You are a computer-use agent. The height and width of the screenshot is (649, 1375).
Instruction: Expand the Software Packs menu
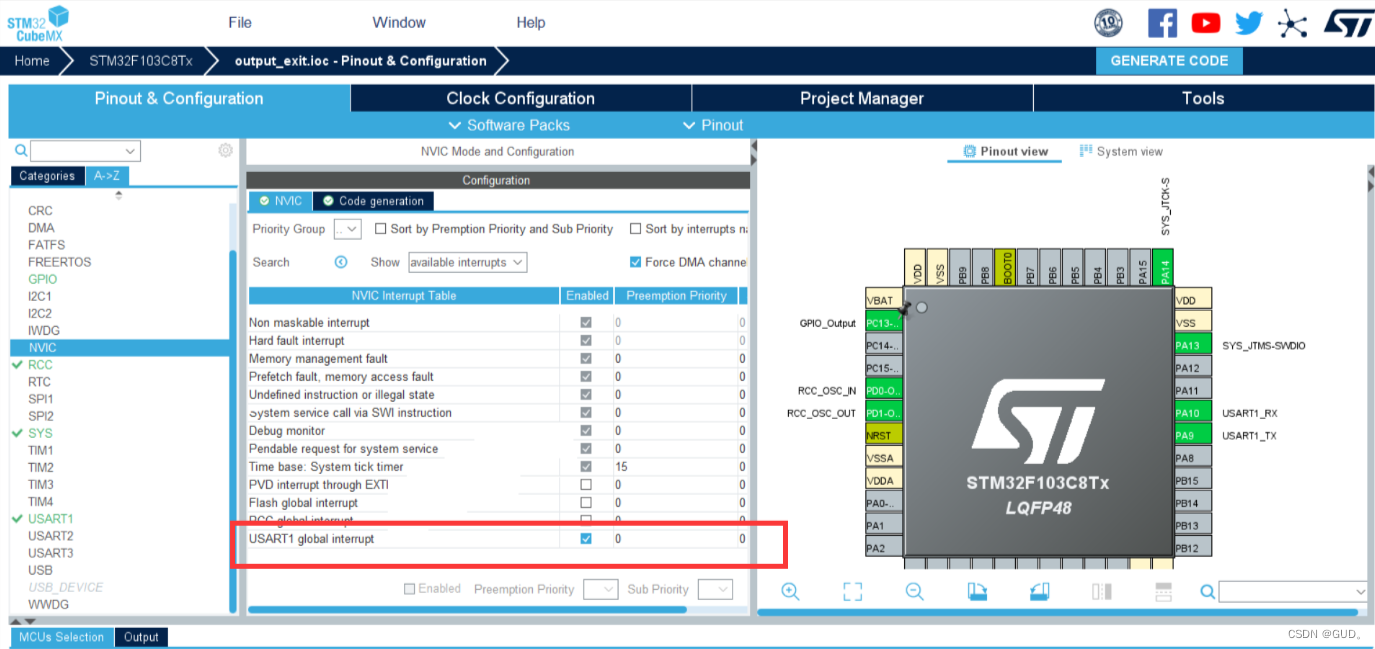coord(509,125)
